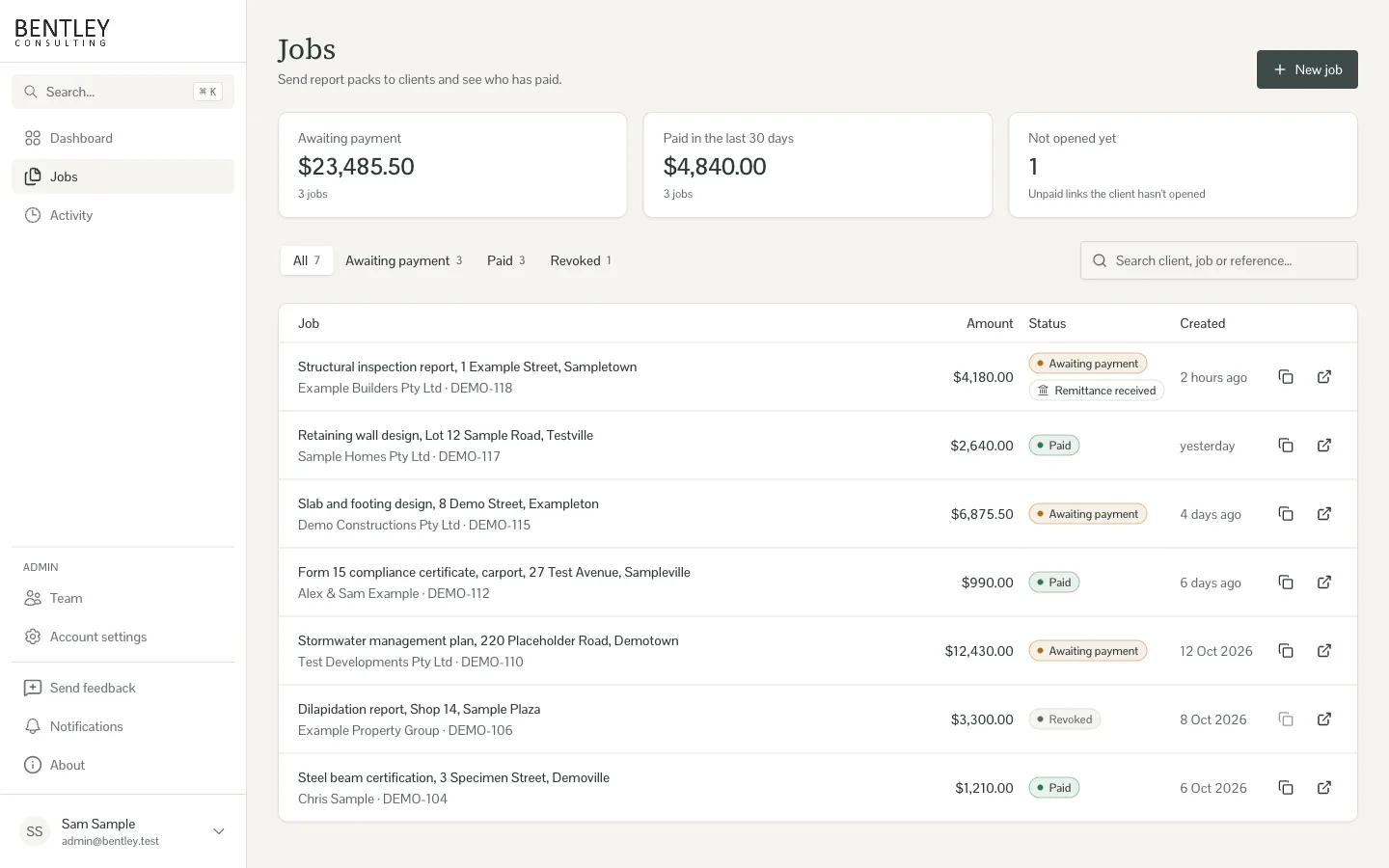Viewport: 1389px width, 868px height.
Task: Click the Created column header
Action: pos(1202,323)
